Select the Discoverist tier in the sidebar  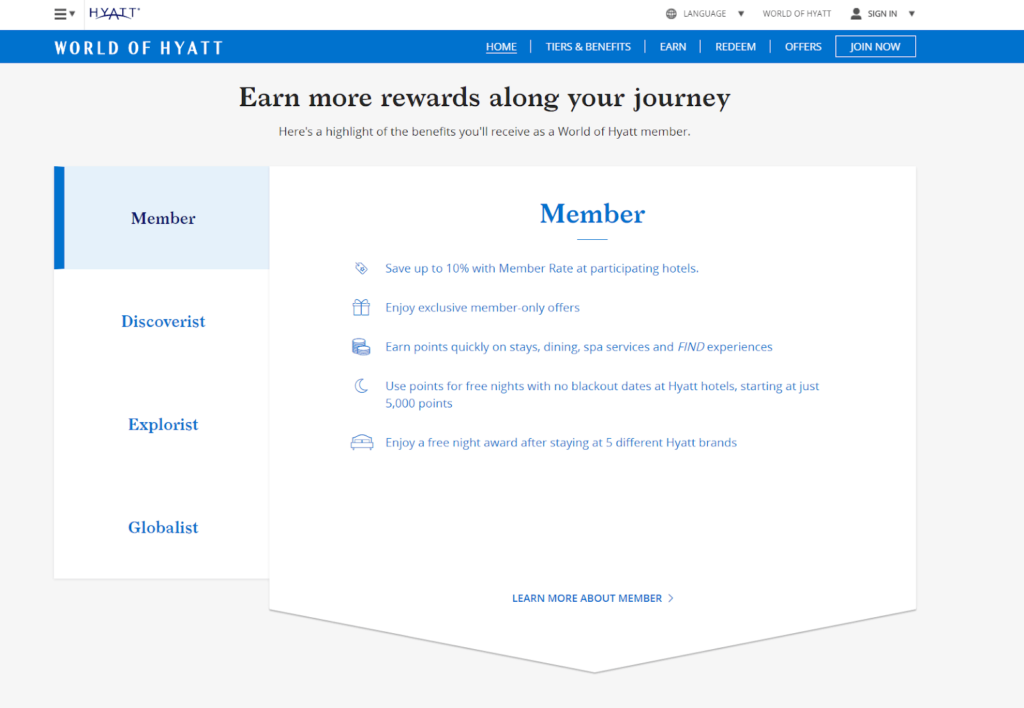pos(163,321)
